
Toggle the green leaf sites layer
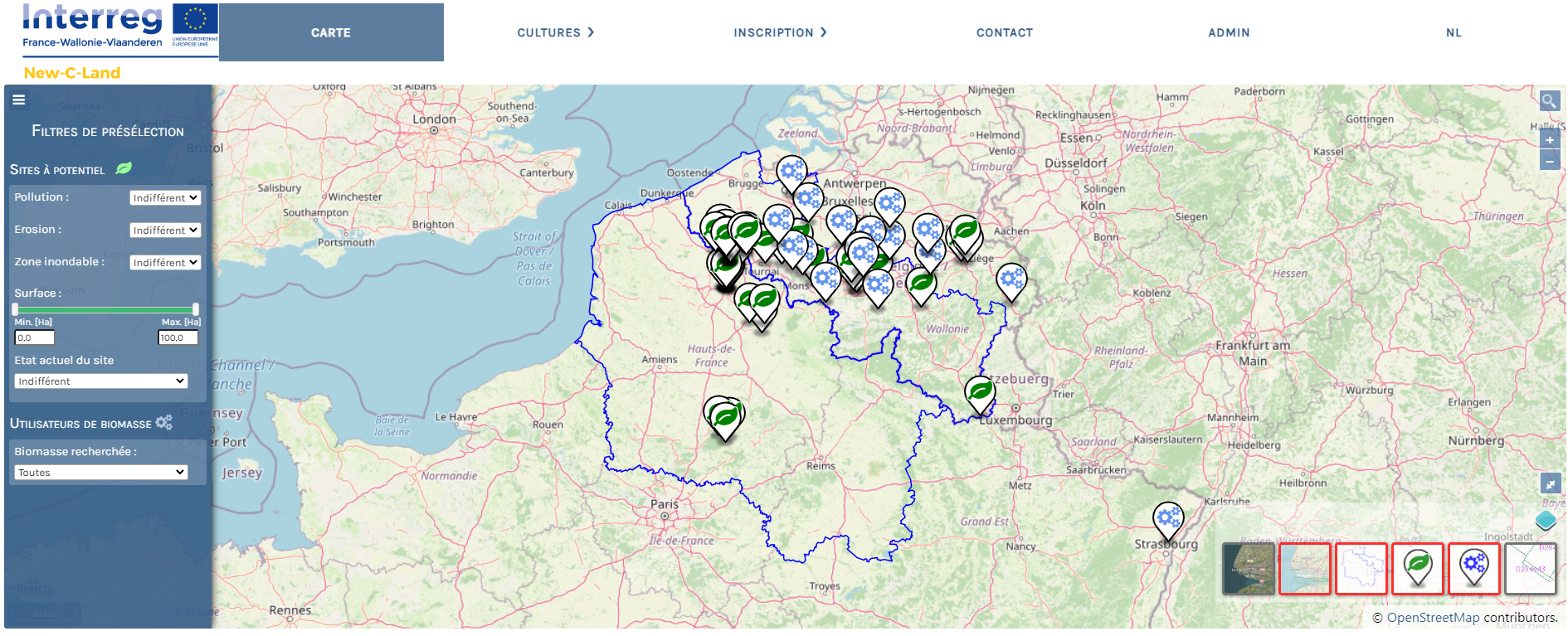[1418, 569]
